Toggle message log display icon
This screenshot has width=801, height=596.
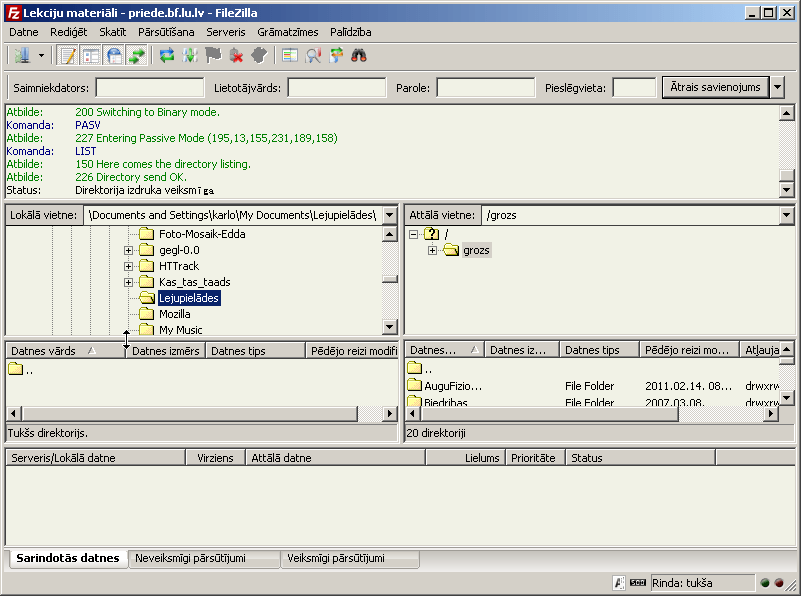point(67,55)
